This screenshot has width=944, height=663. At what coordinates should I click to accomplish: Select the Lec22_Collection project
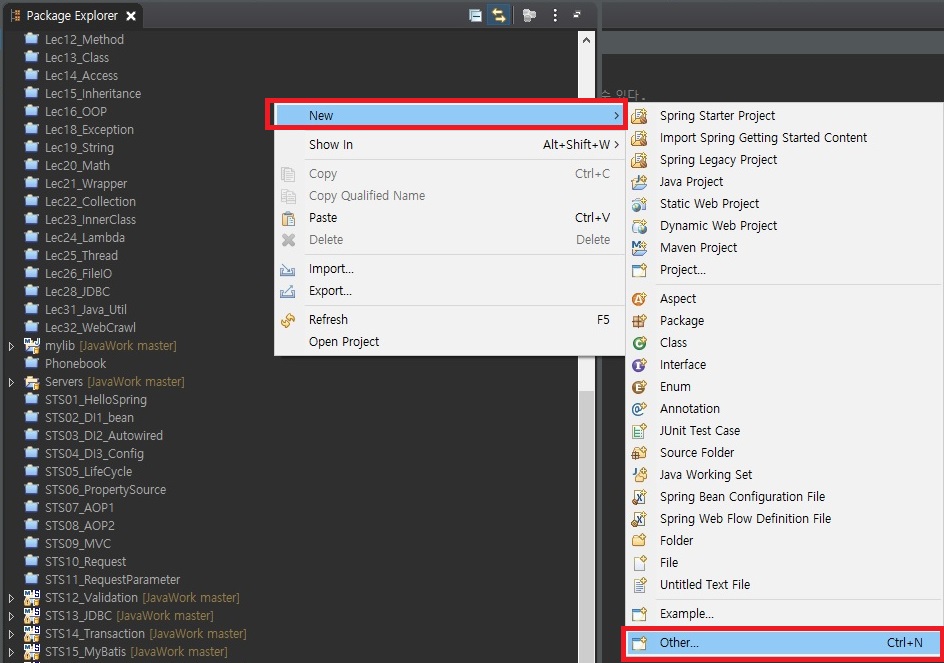coord(90,202)
